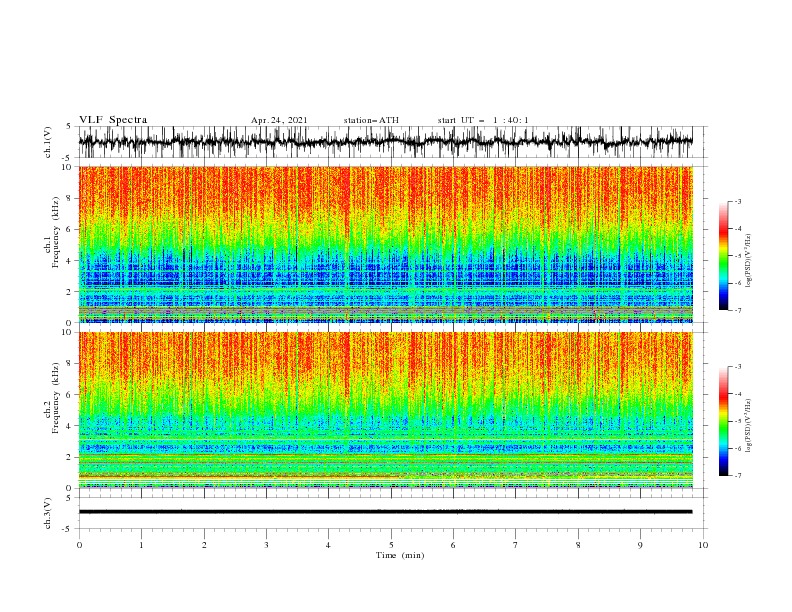Click the log(PSD) label beside ch.1 color bar
The width and height of the screenshot is (792, 612).
pos(748,263)
